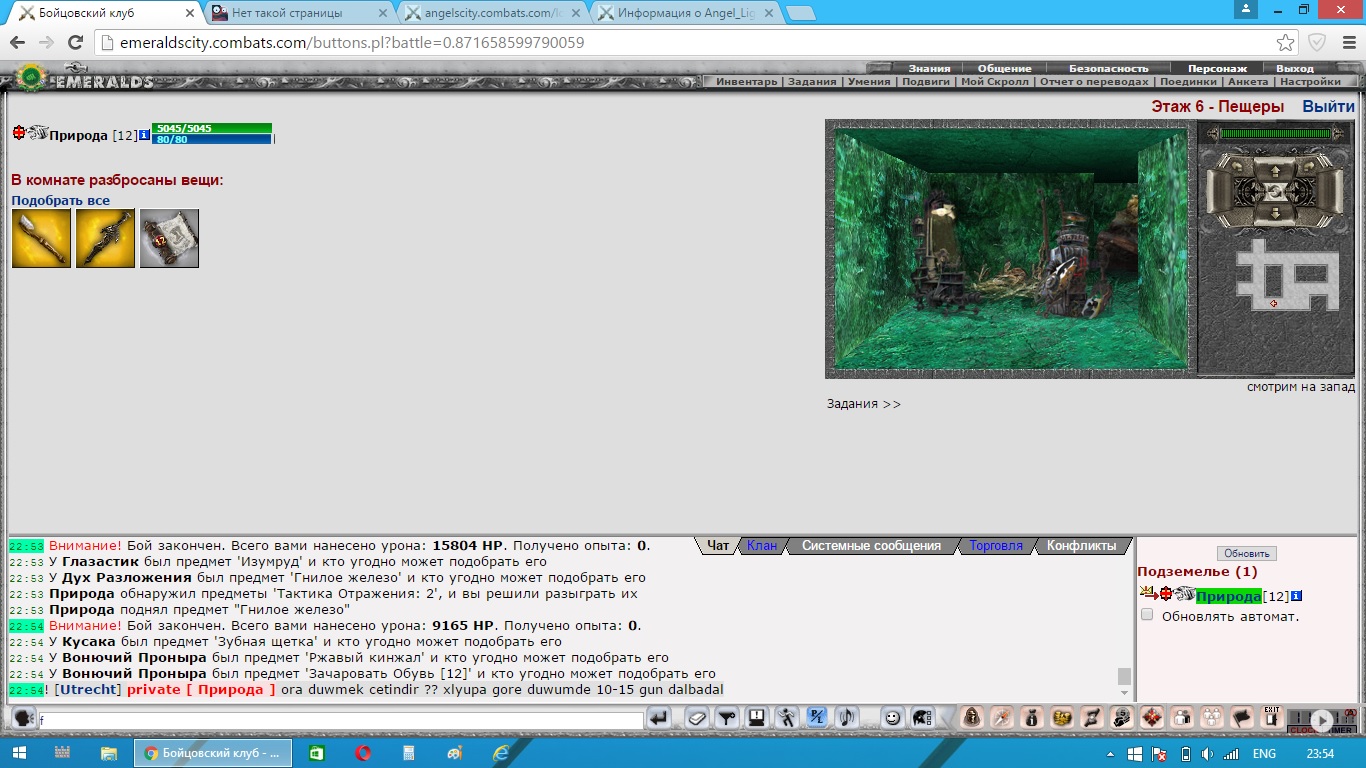
Task: Pick up the grey scroll item
Action: 169,238
